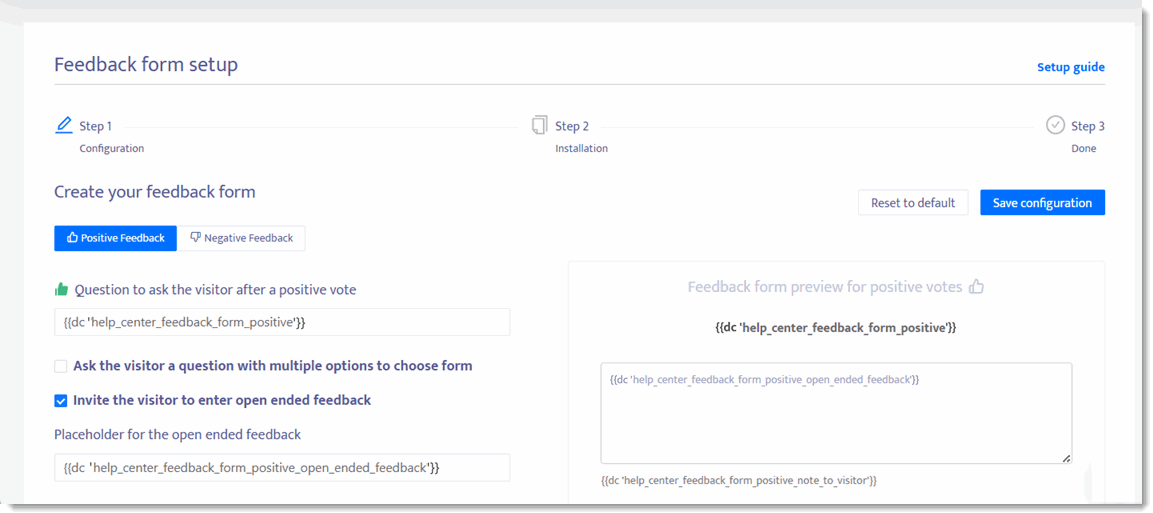
Task: Grab the preview textarea resize handle
Action: pos(1065,458)
